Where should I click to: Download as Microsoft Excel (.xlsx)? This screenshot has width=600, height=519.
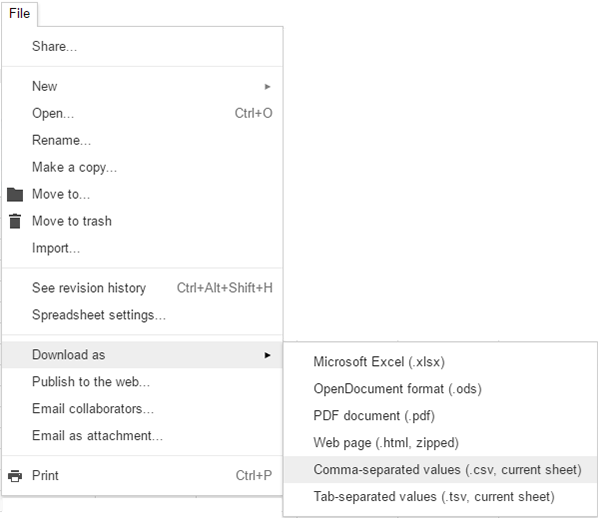tap(379, 362)
